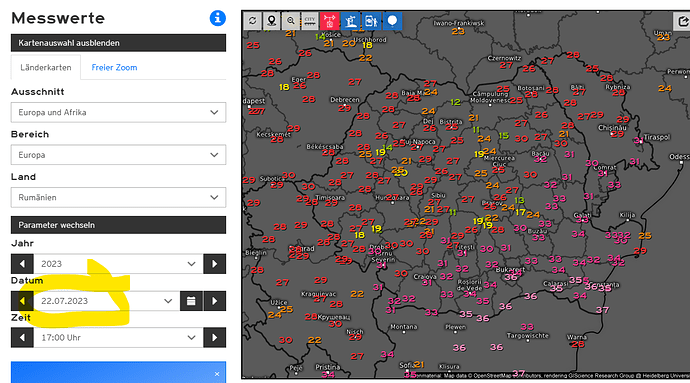The height and width of the screenshot is (383, 690).
Task: Click the magnifier zoom icon on map
Action: pos(291,21)
